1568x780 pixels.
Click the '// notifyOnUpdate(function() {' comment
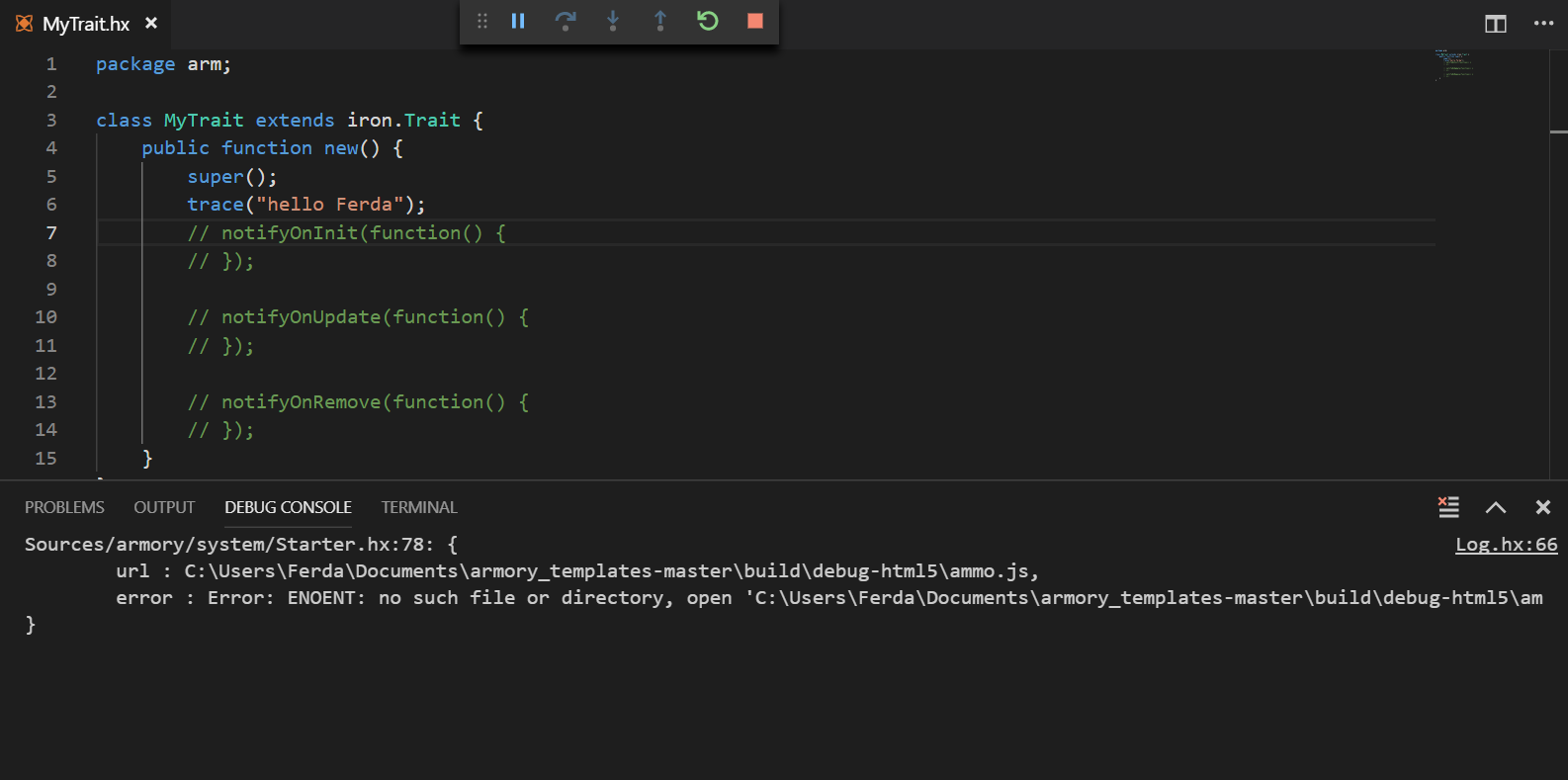point(358,317)
